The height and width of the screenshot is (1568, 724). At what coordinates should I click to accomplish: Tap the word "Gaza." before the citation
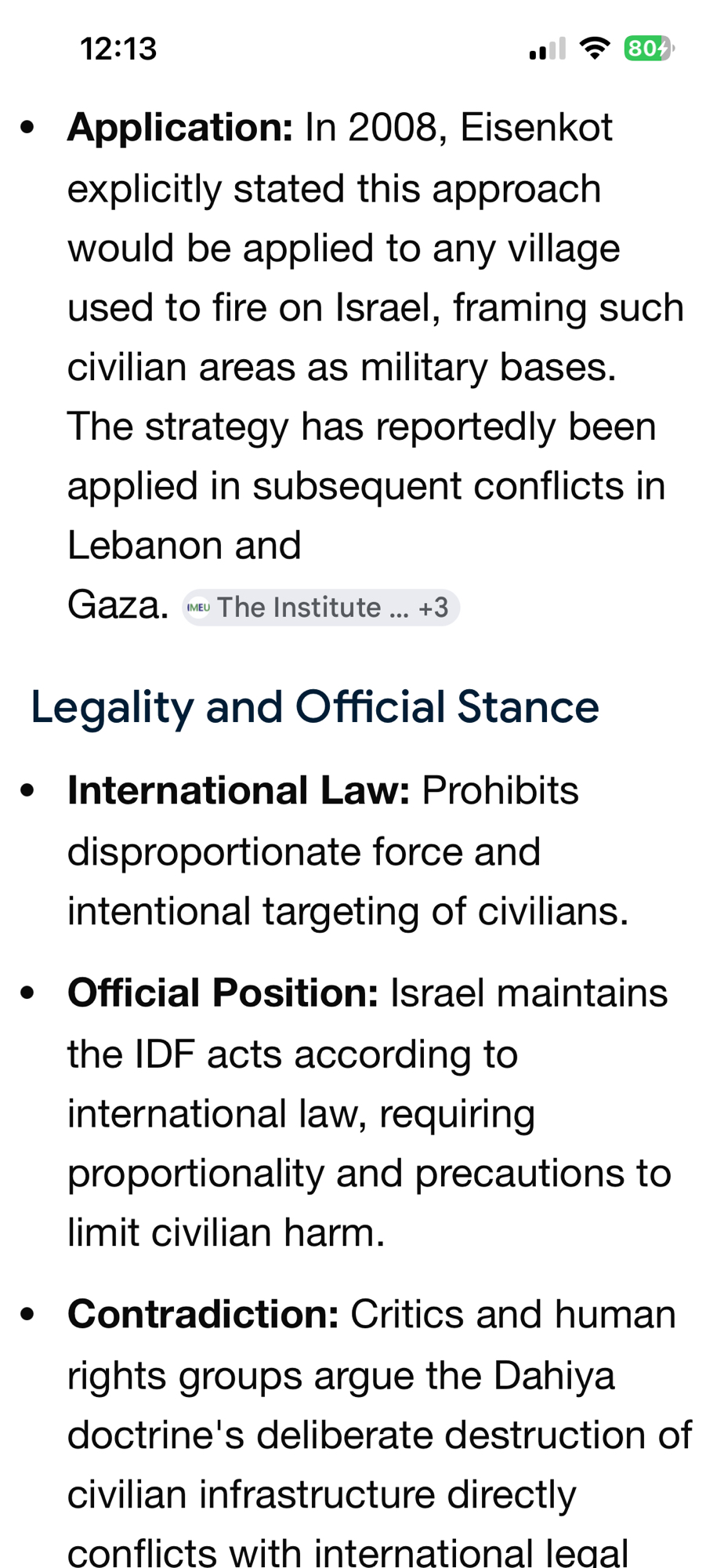click(118, 605)
